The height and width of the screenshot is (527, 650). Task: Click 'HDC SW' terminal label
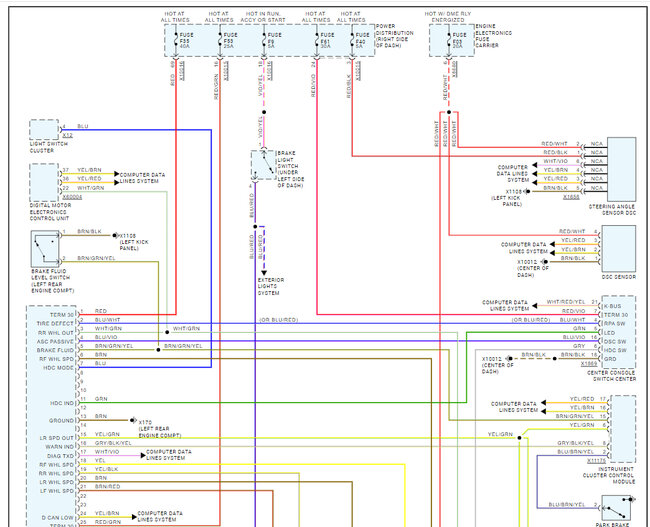tap(615, 350)
